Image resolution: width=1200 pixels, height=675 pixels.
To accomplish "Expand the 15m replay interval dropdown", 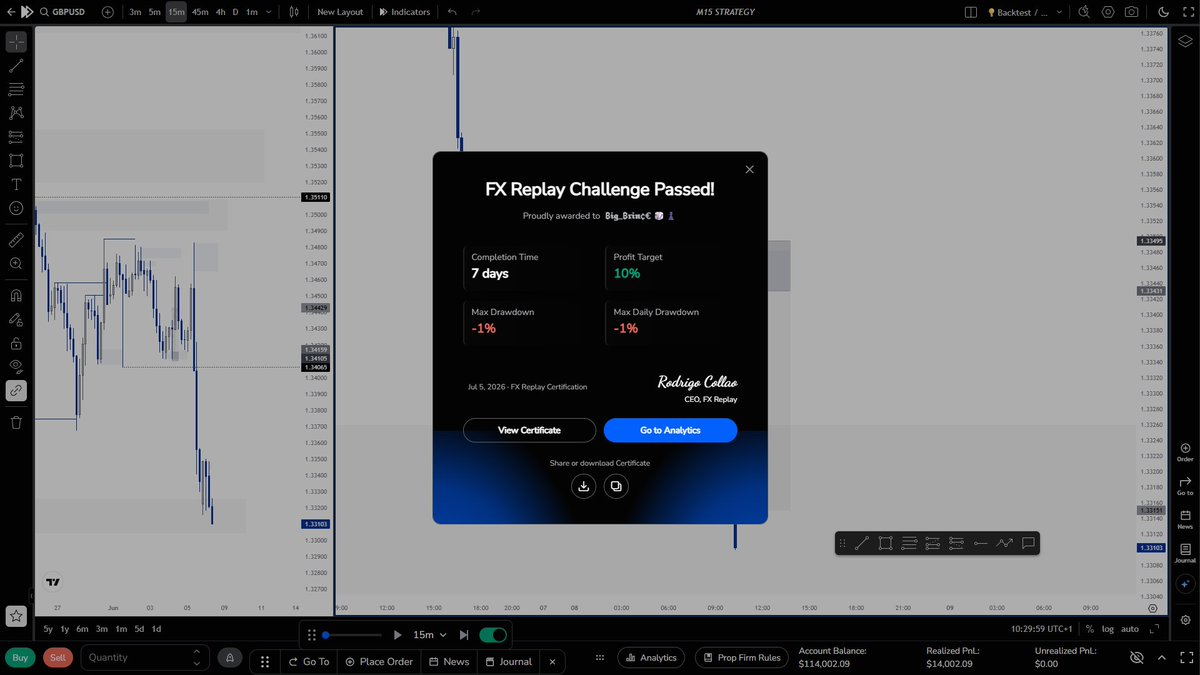I will click(x=429, y=634).
